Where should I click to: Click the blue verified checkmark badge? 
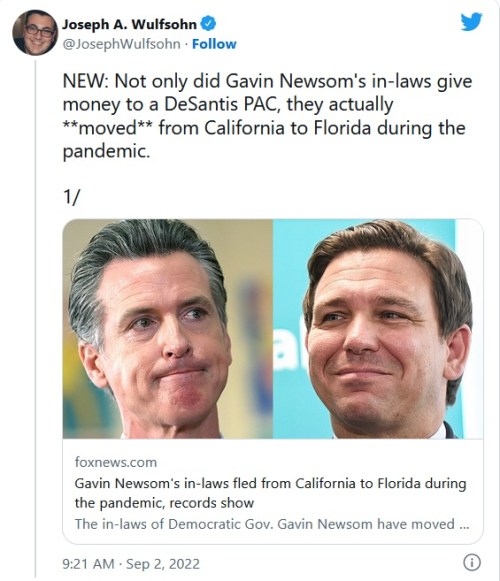tap(208, 24)
